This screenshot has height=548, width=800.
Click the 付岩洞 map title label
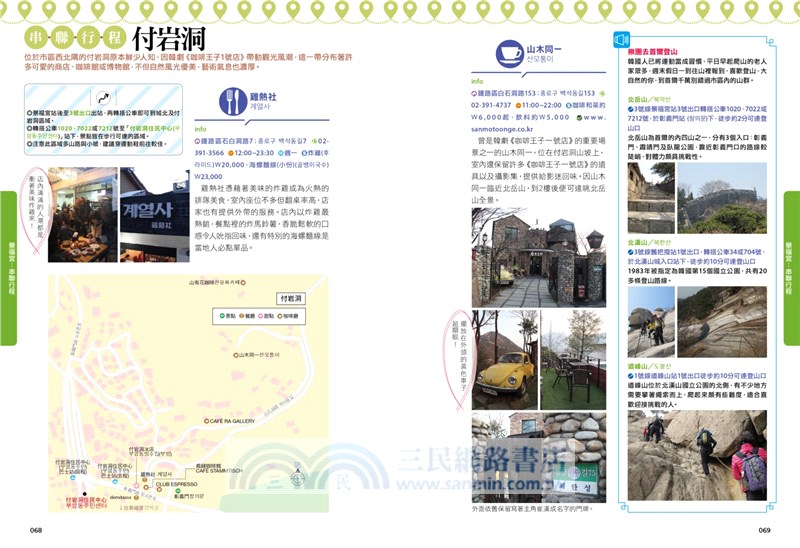click(291, 299)
